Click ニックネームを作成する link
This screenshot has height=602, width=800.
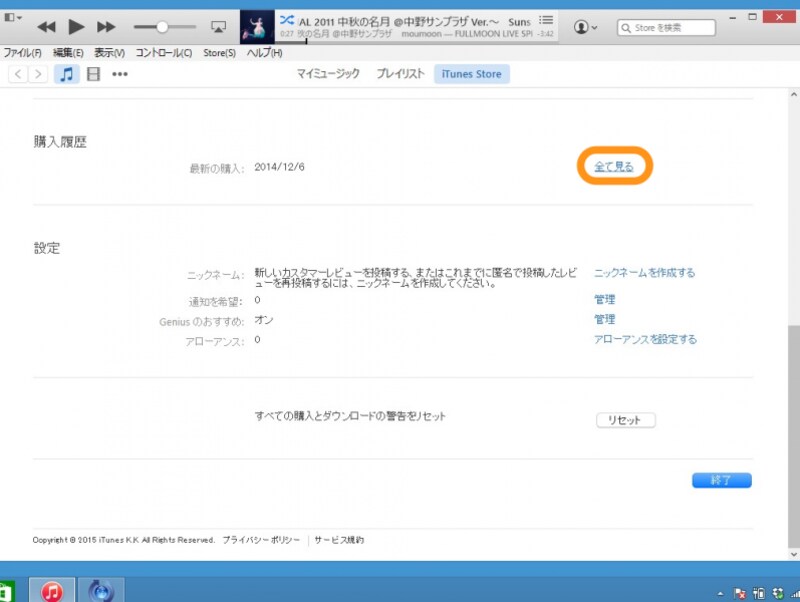[x=644, y=273]
